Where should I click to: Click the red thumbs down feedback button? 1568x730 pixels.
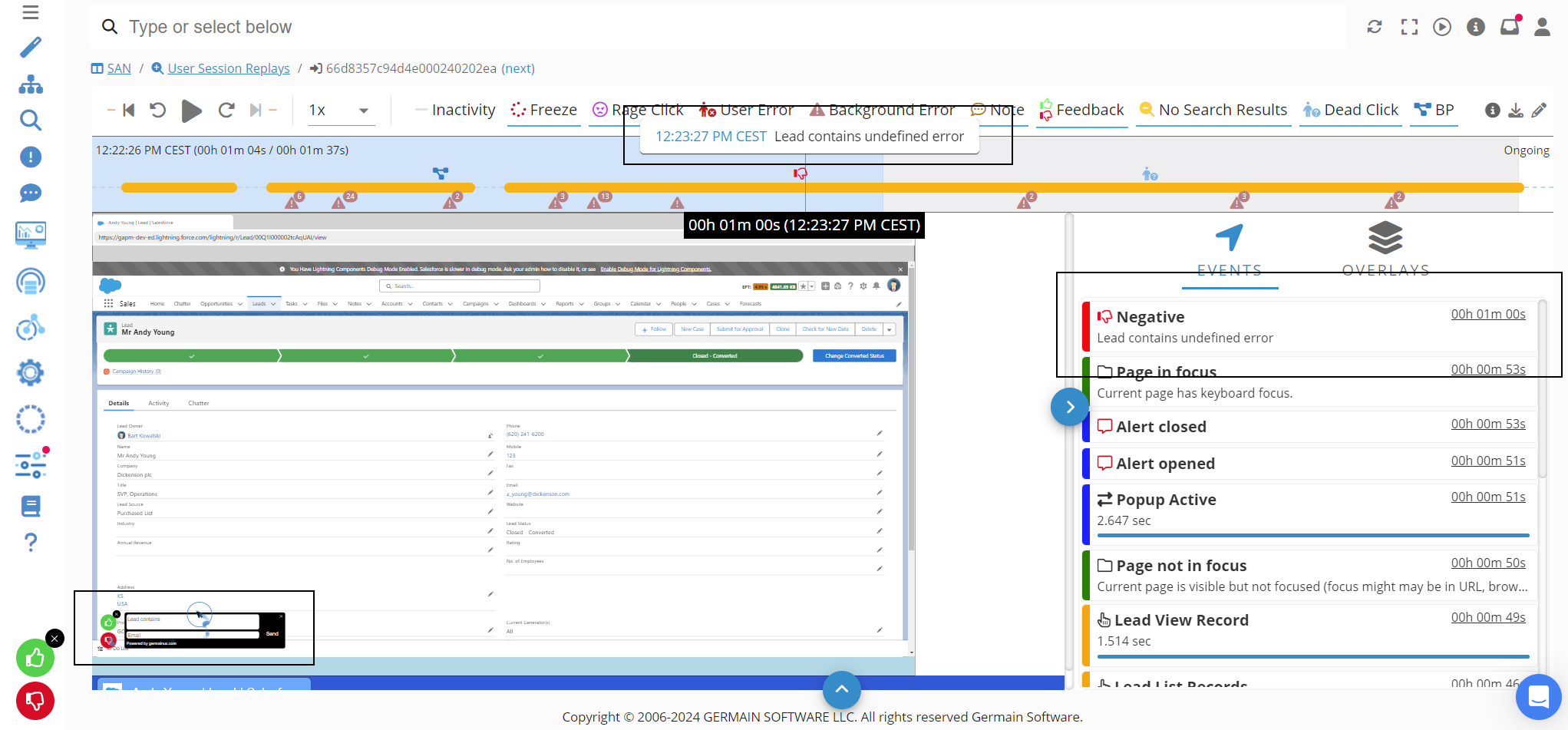coord(35,701)
